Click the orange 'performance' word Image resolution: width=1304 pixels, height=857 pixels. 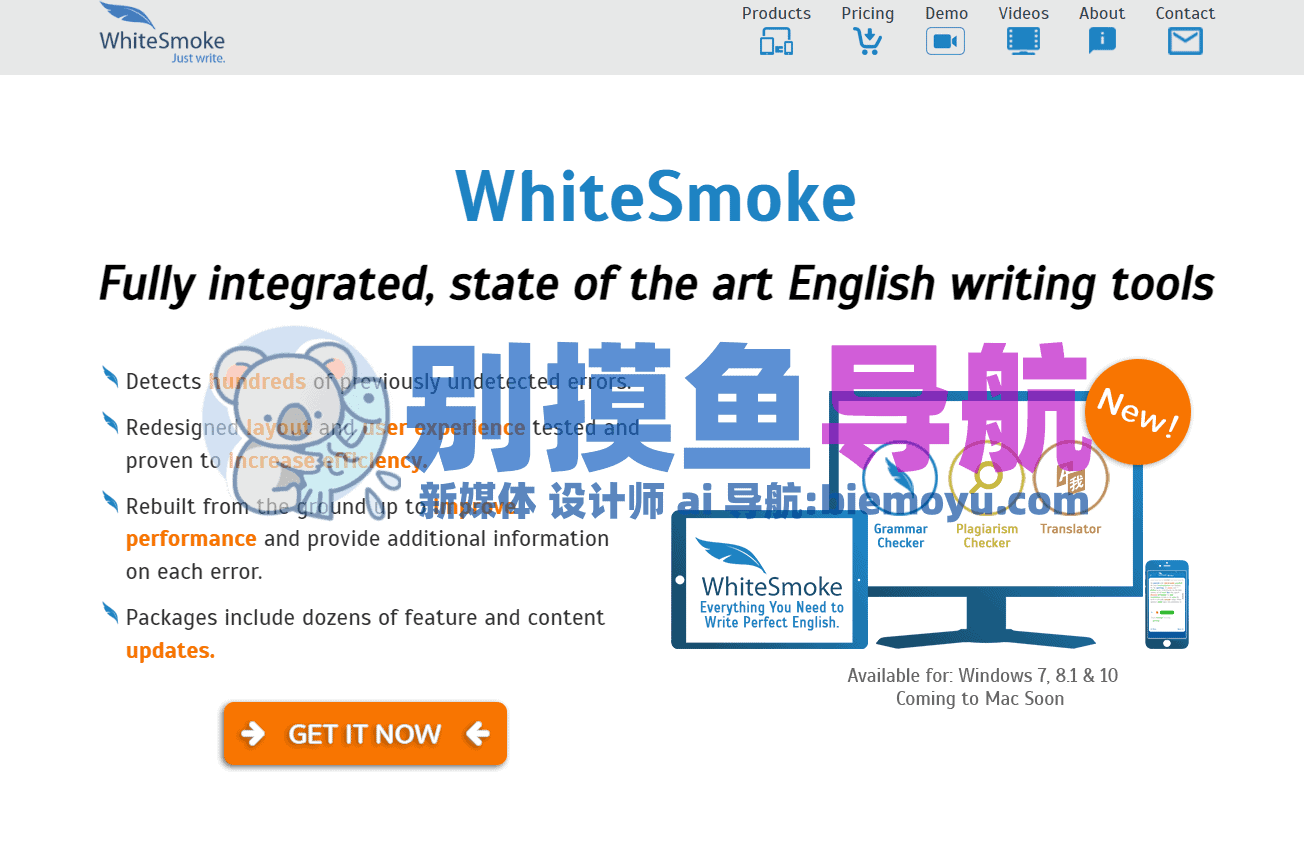click(191, 539)
